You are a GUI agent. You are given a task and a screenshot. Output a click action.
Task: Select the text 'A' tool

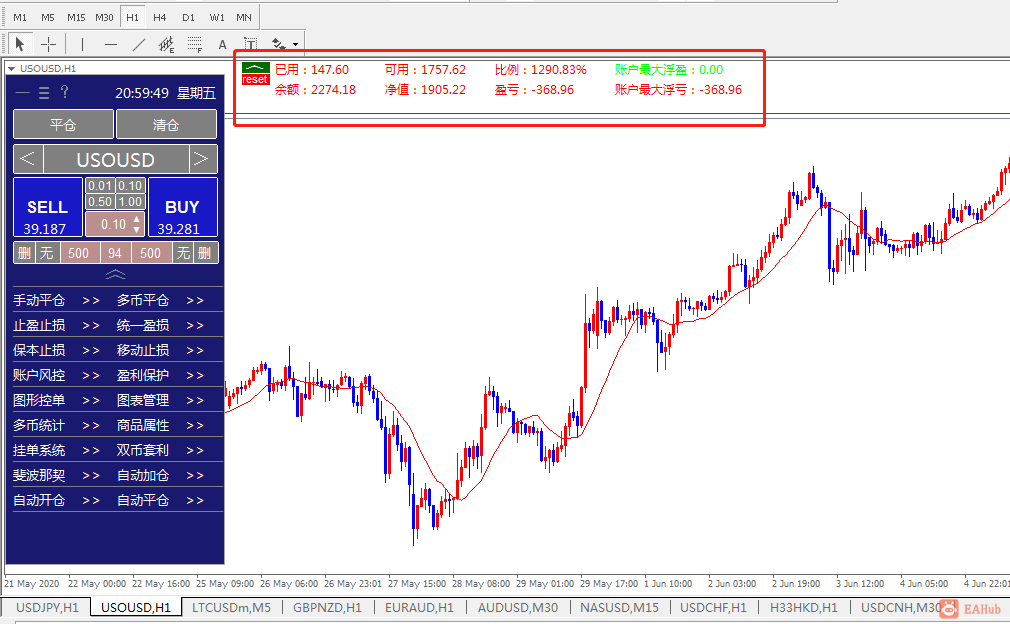tap(222, 44)
